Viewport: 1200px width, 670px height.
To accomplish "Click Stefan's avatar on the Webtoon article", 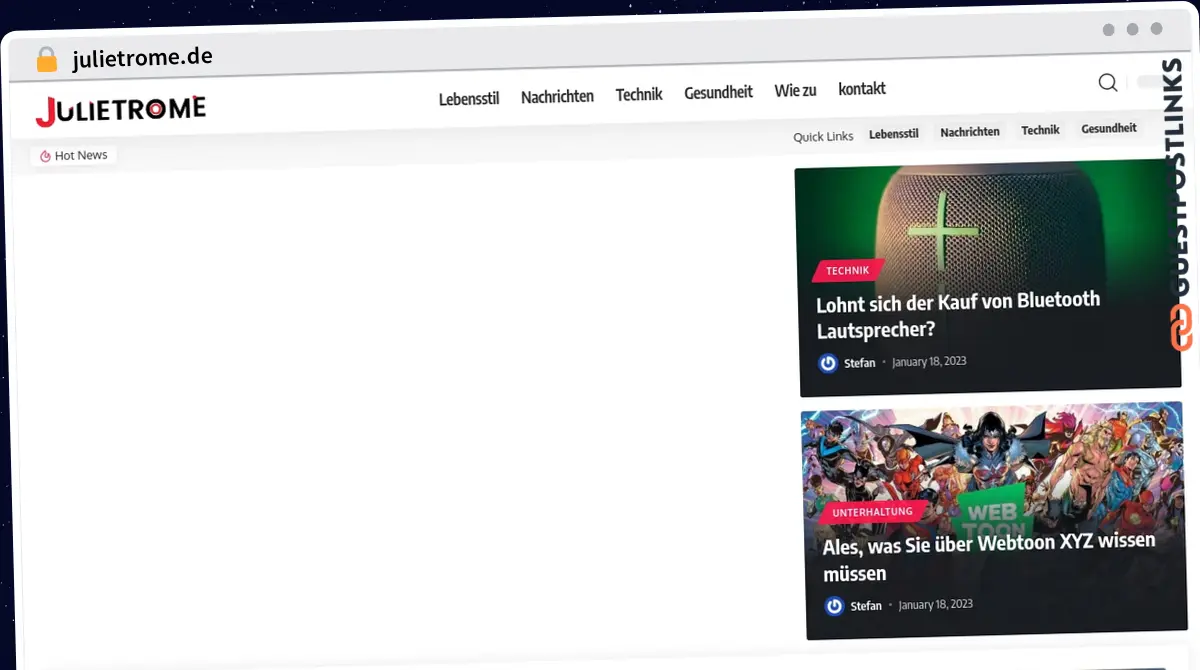I will click(834, 606).
